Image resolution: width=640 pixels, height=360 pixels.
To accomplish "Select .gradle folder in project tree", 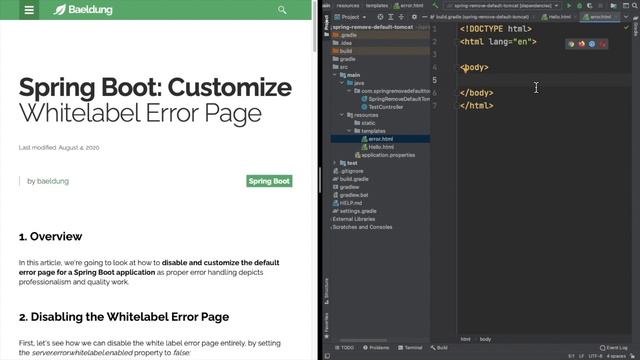I will point(380,35).
